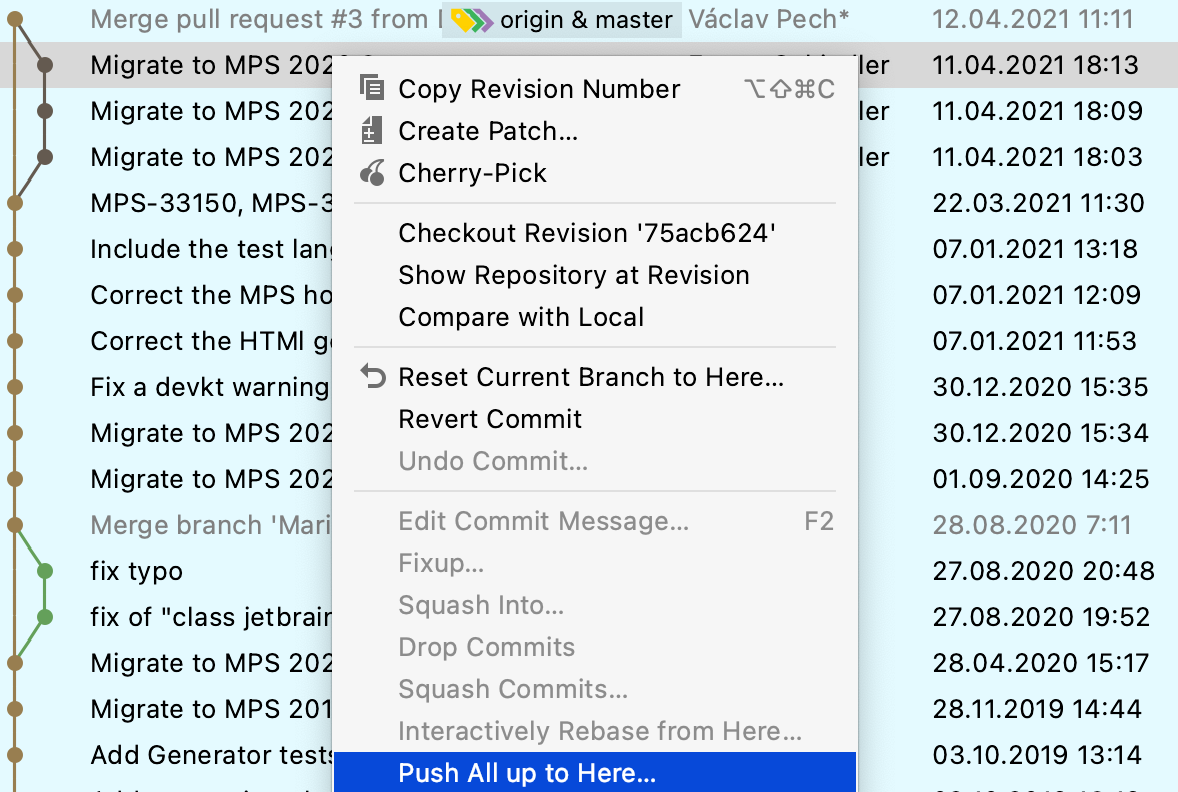This screenshot has height=792, width=1178.
Task: Click the date 03.10.2019 13:14
Action: 1037,754
